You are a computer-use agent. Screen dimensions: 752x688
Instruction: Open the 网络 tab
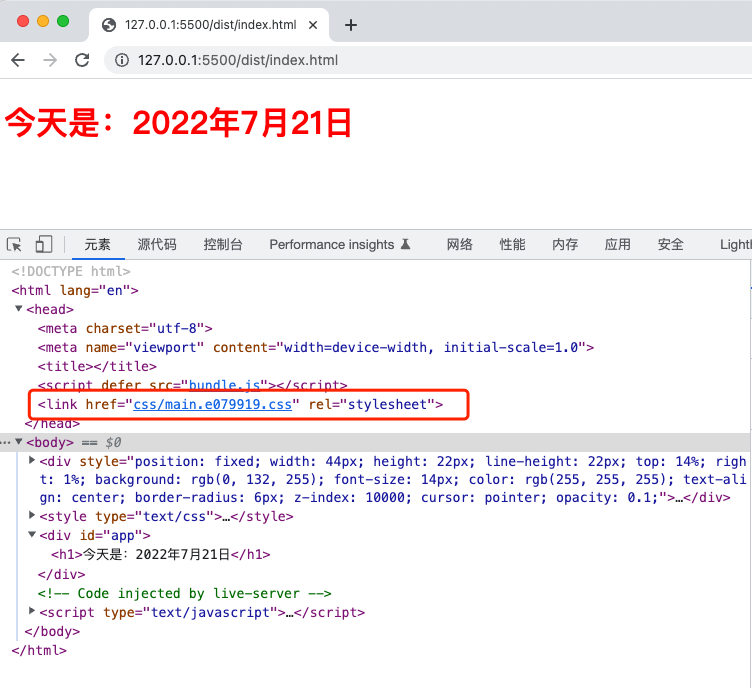459,245
